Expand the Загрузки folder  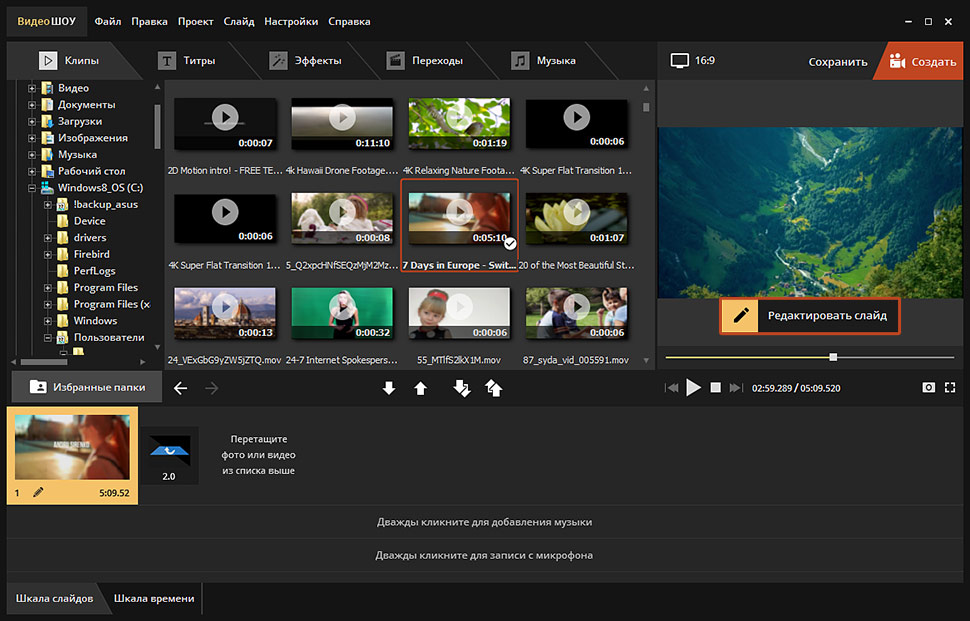point(32,122)
